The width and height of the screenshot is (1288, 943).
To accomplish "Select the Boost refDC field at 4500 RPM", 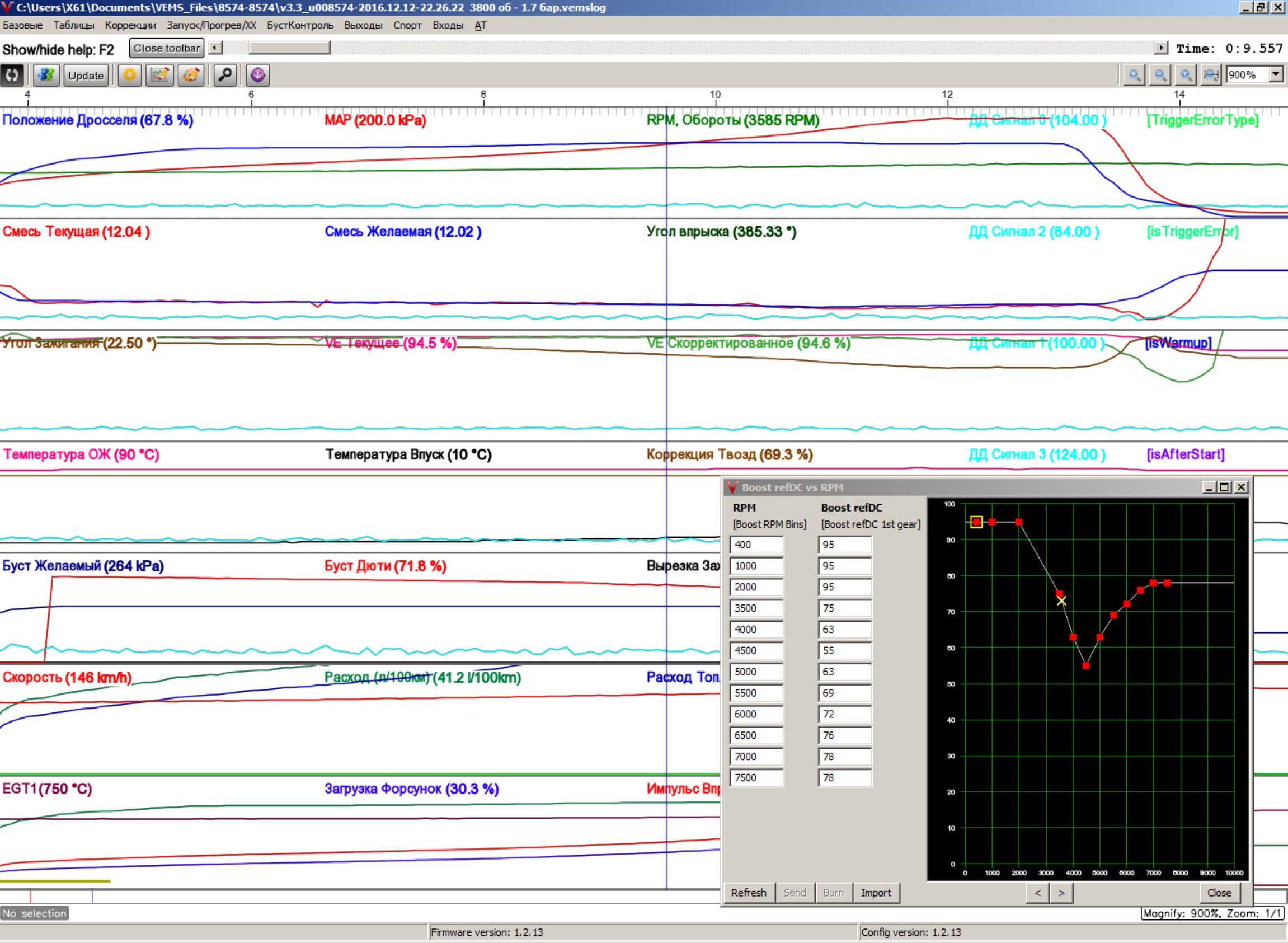I will click(845, 650).
